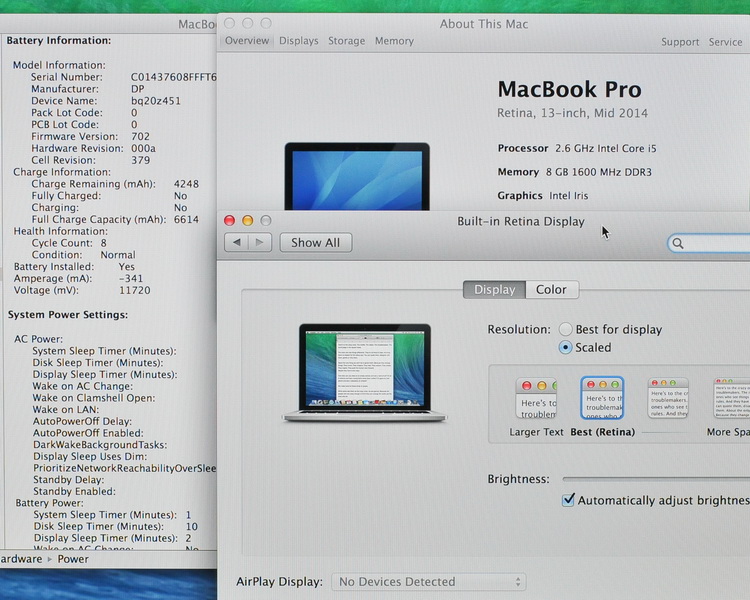The width and height of the screenshot is (750, 600).
Task: Click the Battery Information heading
Action: click(58, 40)
